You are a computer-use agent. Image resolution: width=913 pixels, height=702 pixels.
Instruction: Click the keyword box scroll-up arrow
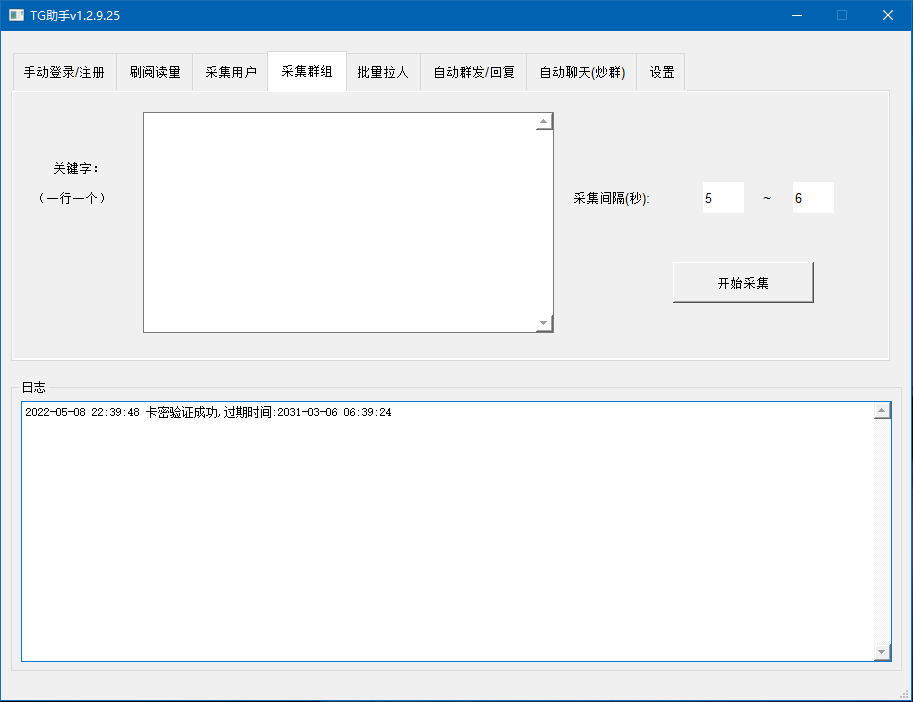[544, 122]
